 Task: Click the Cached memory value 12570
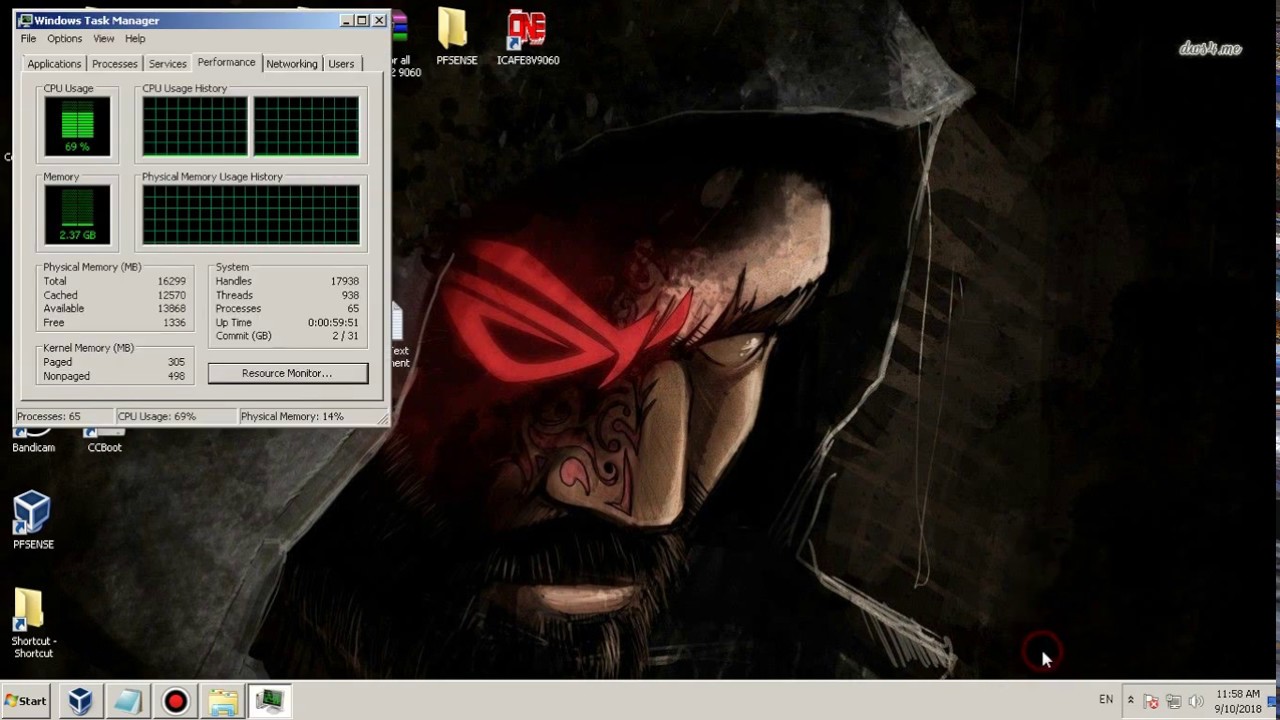point(171,295)
